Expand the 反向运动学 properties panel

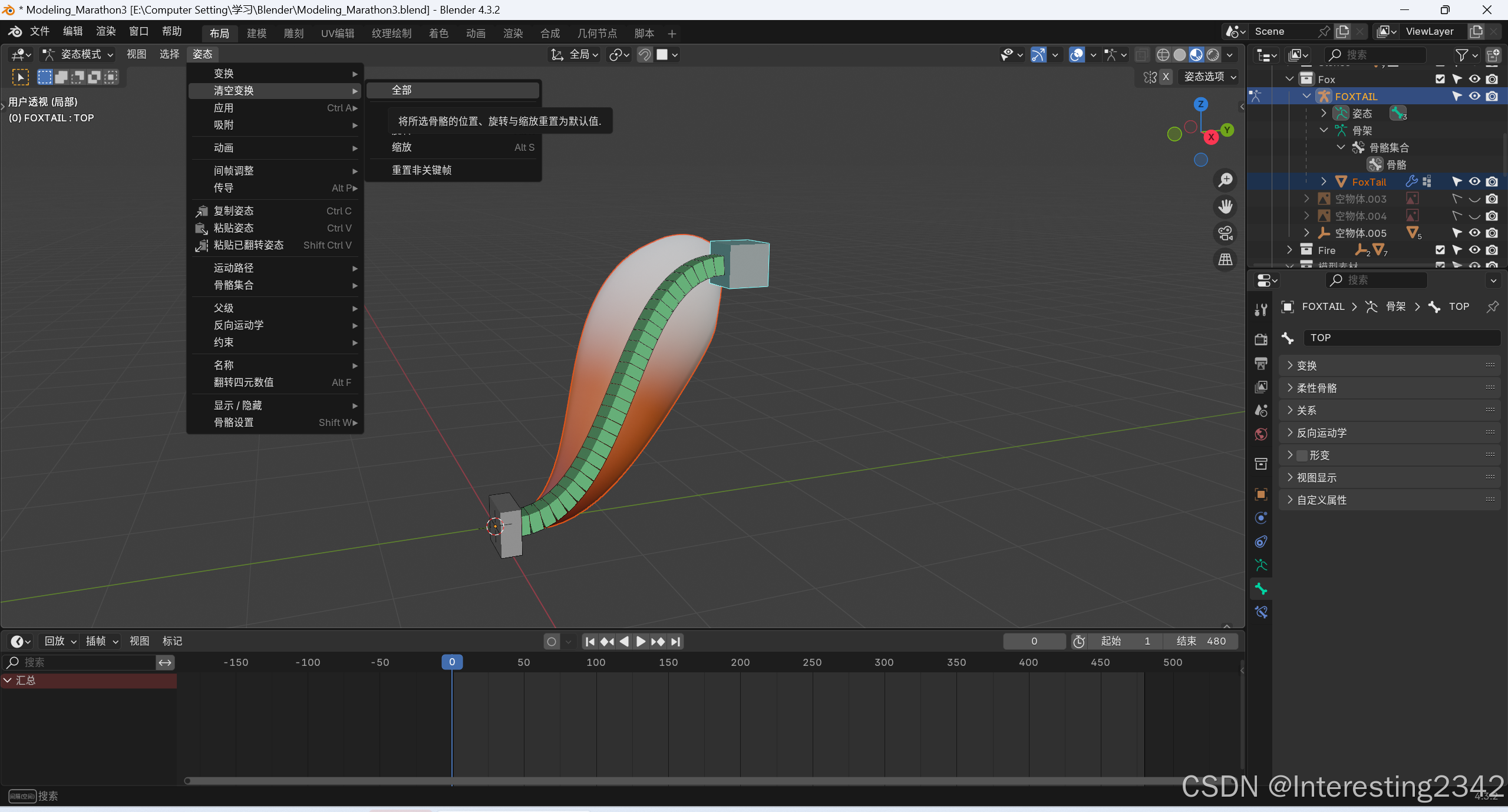coord(1322,433)
